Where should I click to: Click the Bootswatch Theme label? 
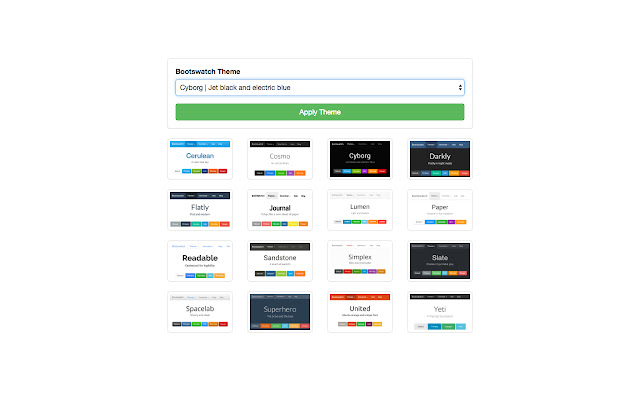tap(208, 71)
